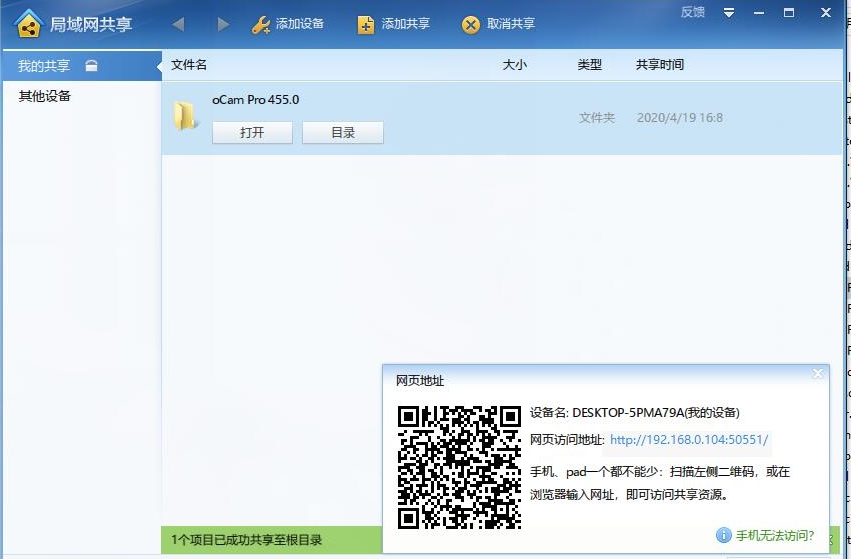This screenshot has height=559, width=851.
Task: Sort by the 共享时间 column header
Action: 660,65
